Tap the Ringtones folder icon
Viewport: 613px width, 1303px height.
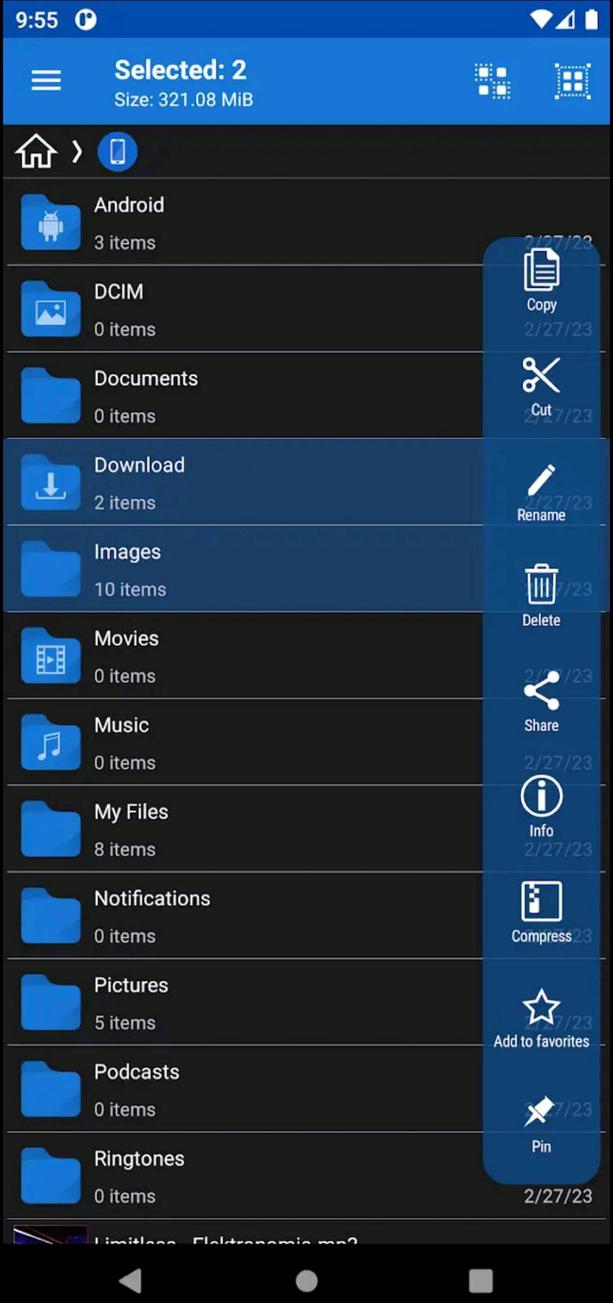tap(50, 1176)
